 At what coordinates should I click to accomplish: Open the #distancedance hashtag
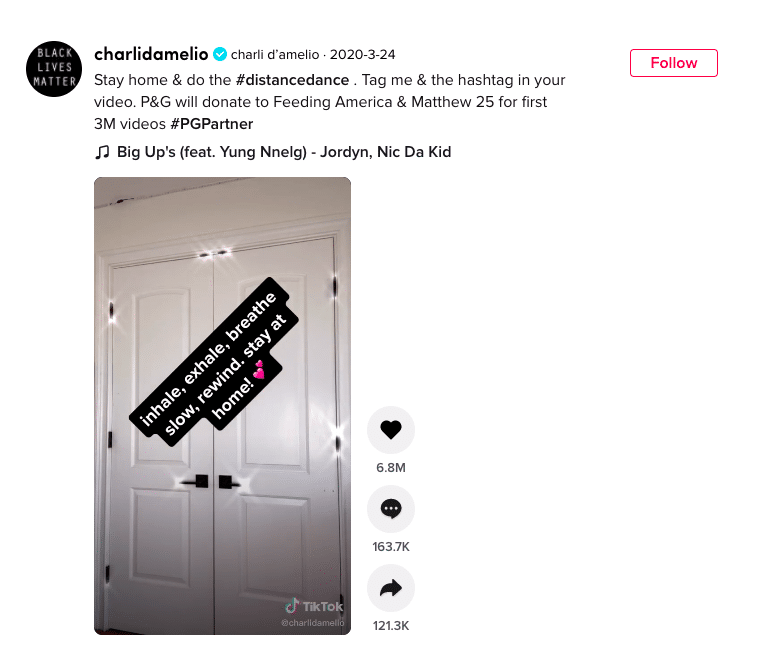[292, 80]
